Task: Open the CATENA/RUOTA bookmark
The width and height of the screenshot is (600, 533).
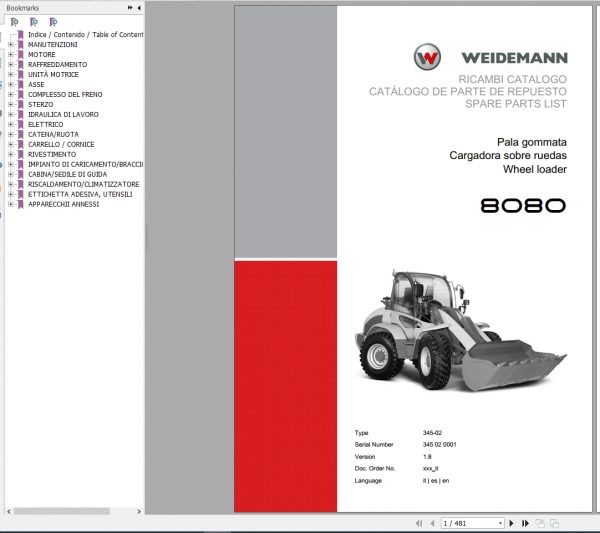Action: tap(53, 134)
